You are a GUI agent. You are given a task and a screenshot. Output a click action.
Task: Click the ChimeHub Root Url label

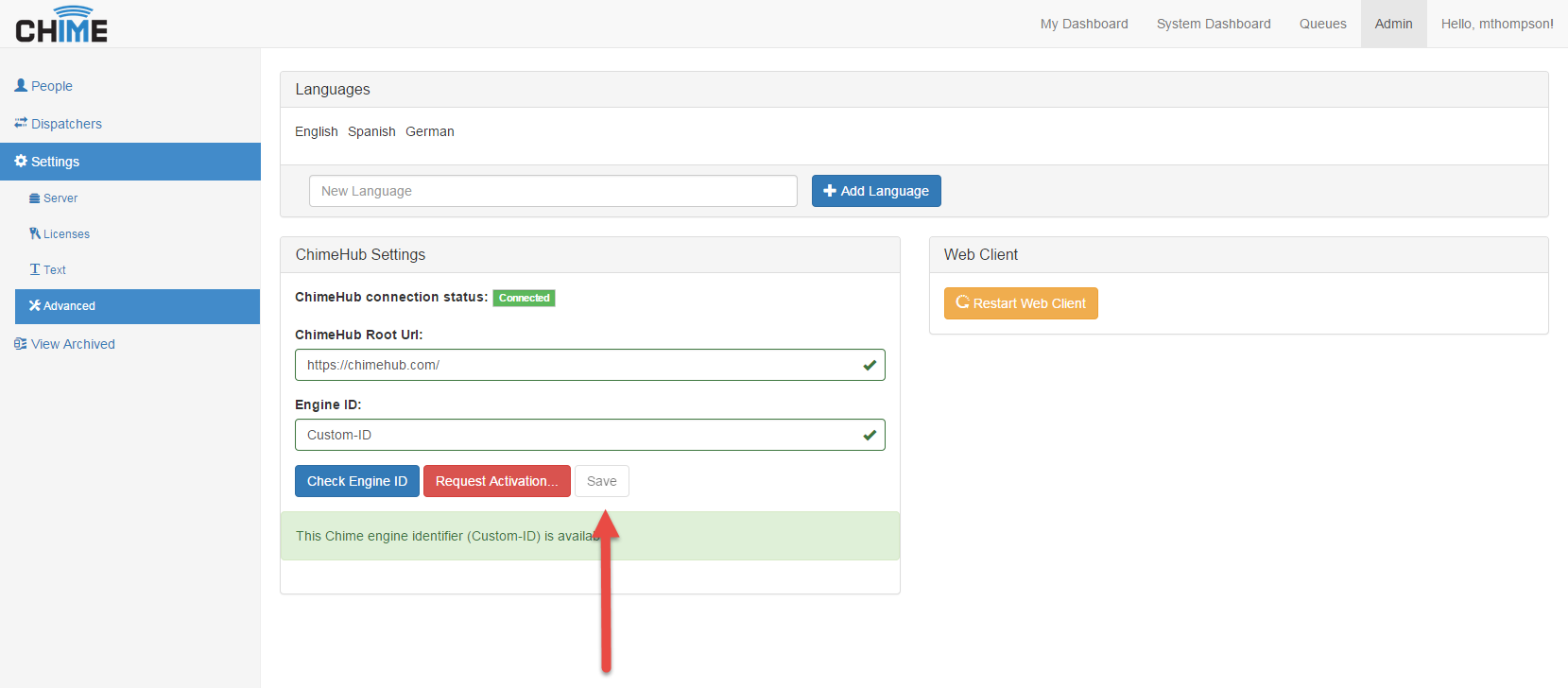(359, 335)
